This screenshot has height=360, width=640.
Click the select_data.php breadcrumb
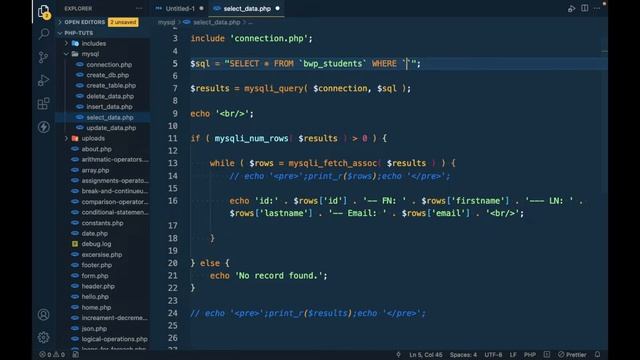click(216, 22)
